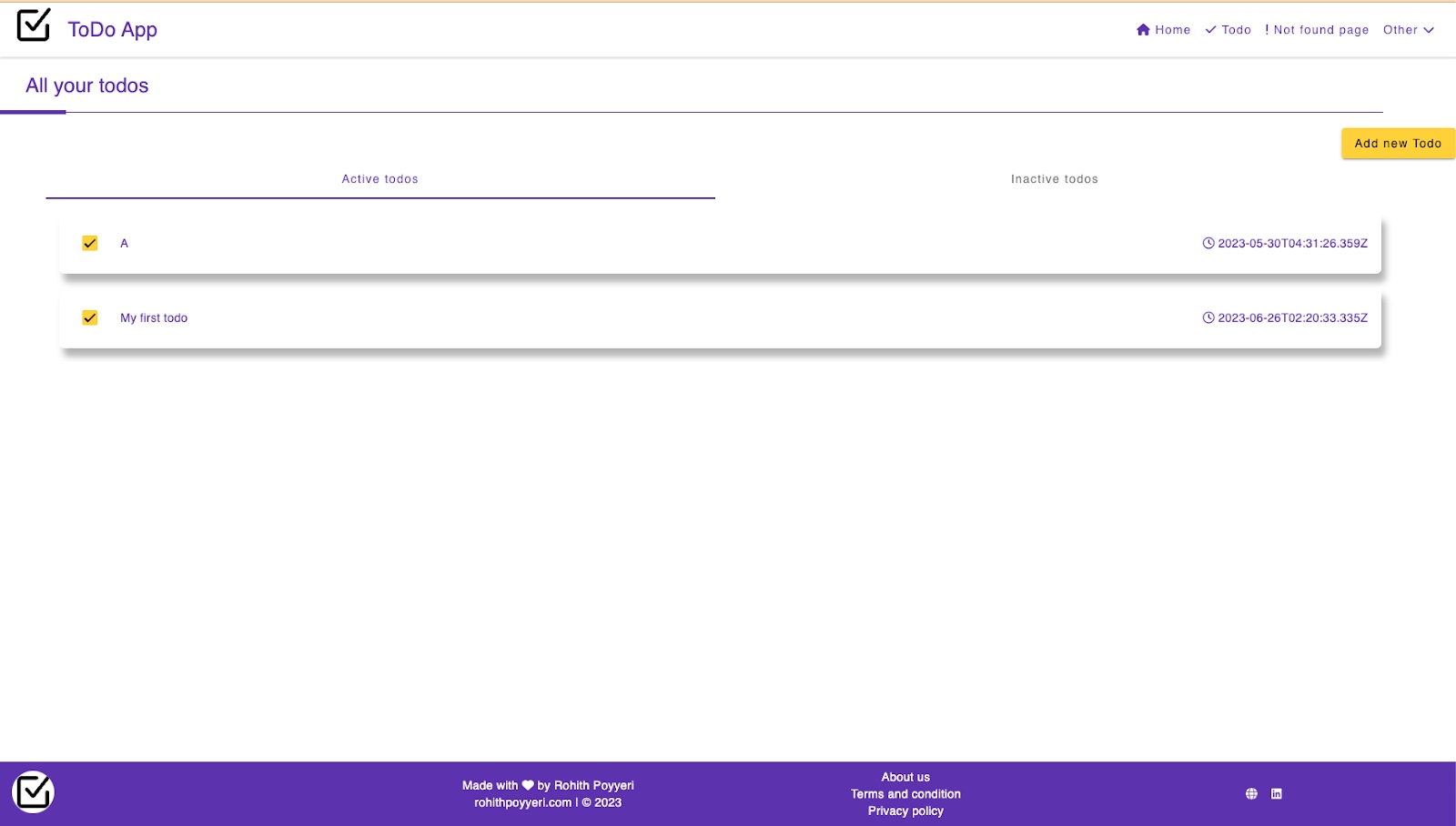Click the ToDo App checkmark logo in header

pos(34,25)
